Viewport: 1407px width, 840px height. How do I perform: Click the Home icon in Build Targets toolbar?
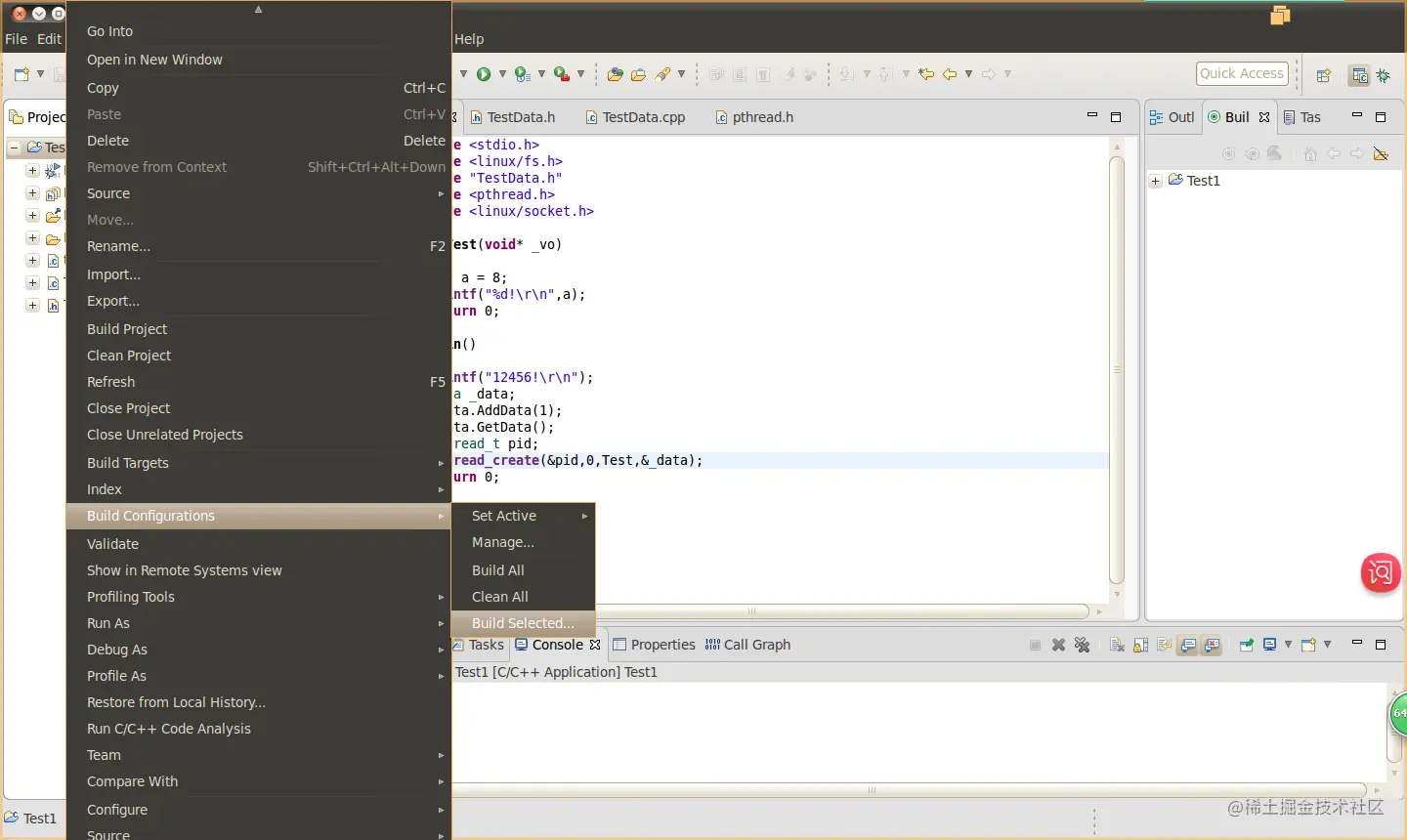pos(1310,153)
